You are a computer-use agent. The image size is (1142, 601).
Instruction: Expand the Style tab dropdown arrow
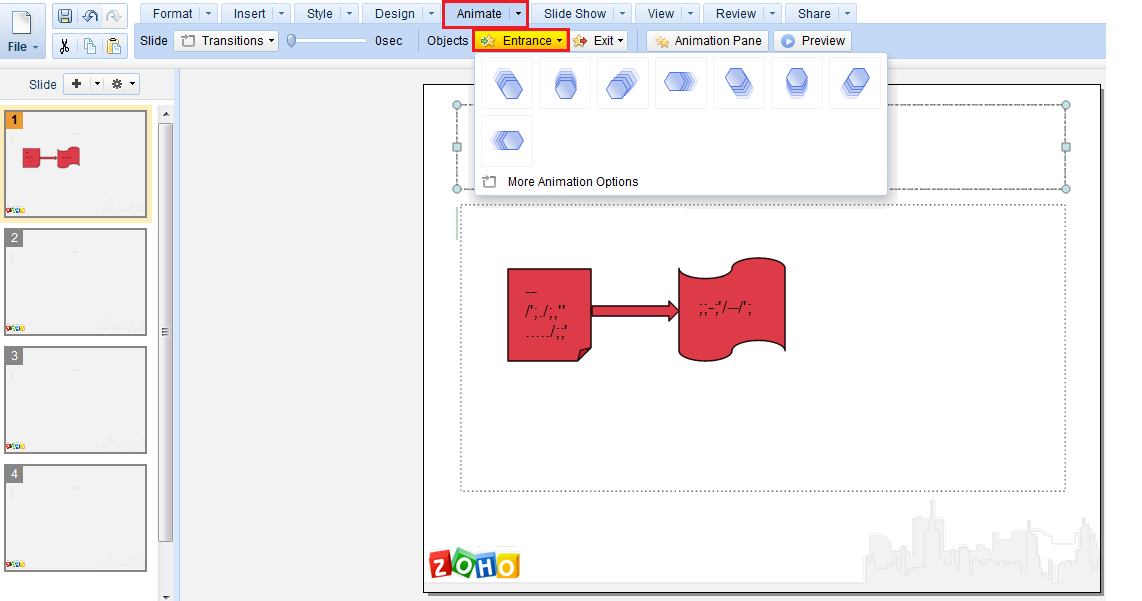pyautogui.click(x=350, y=14)
